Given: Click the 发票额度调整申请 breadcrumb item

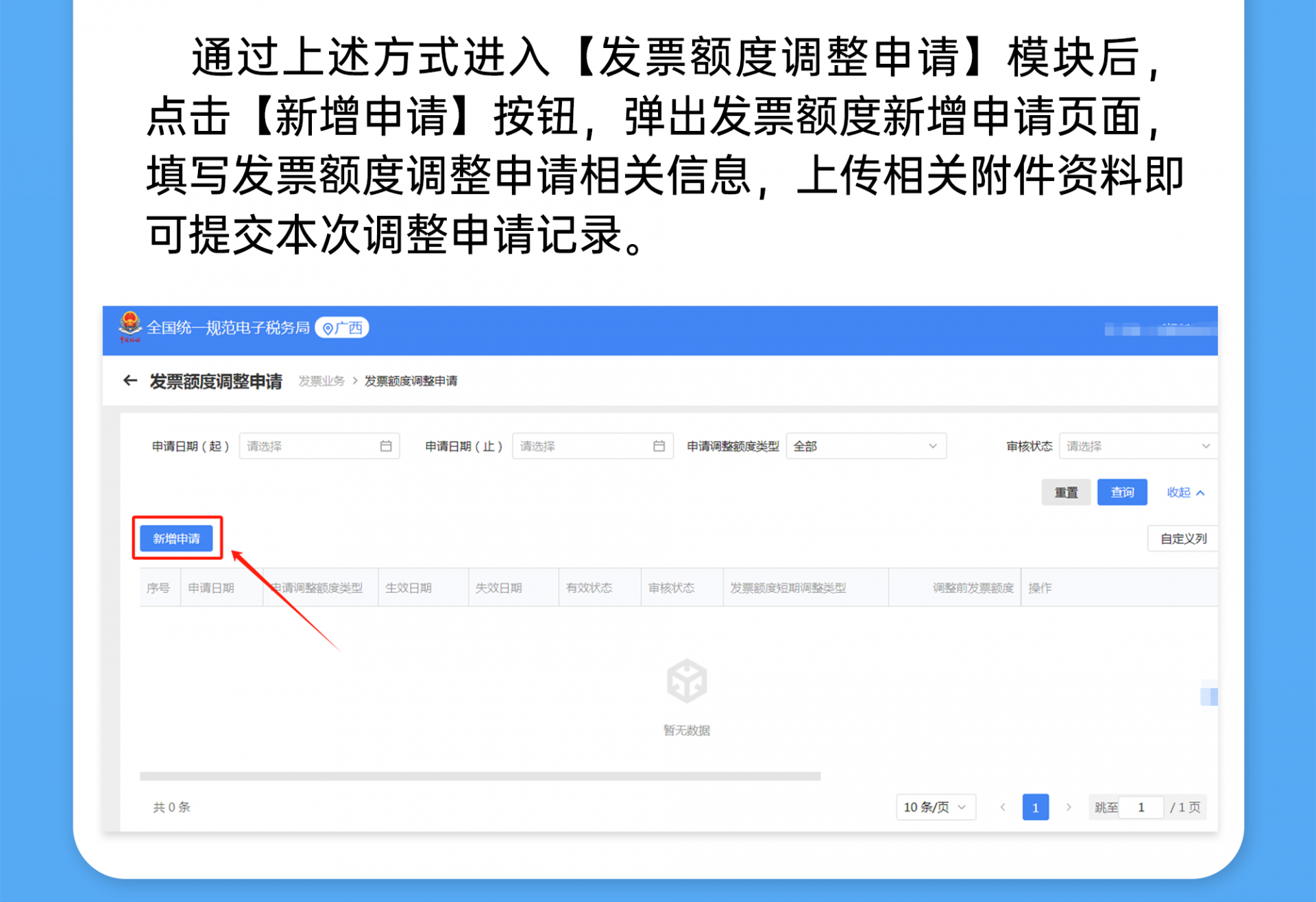Looking at the screenshot, I should [x=411, y=381].
